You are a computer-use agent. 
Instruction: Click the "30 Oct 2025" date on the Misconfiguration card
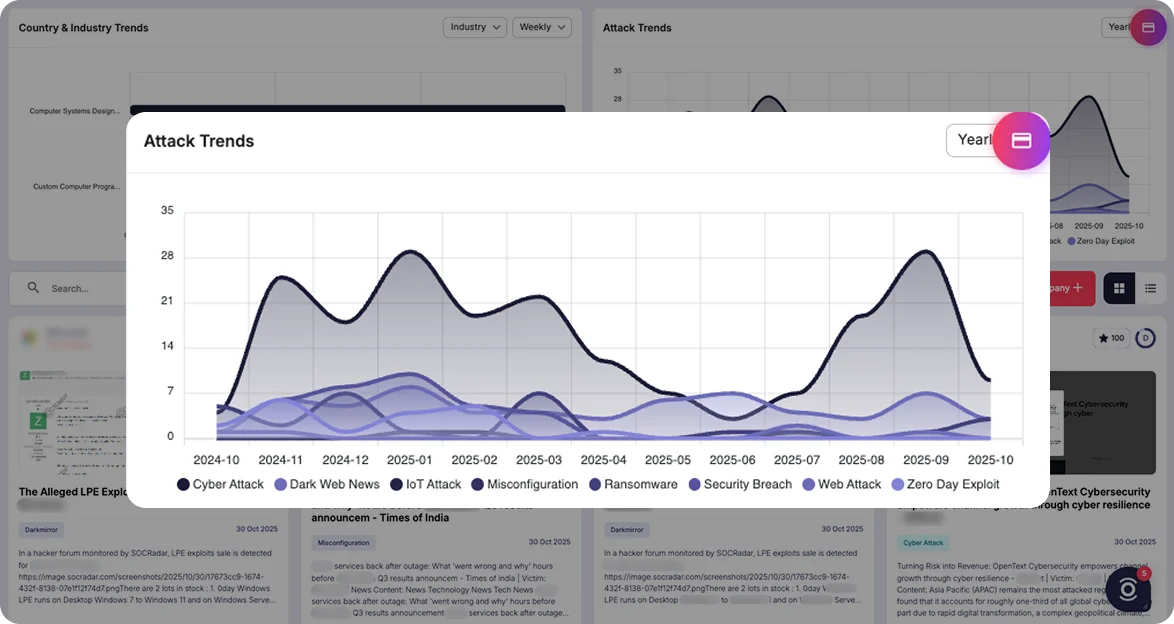(550, 542)
